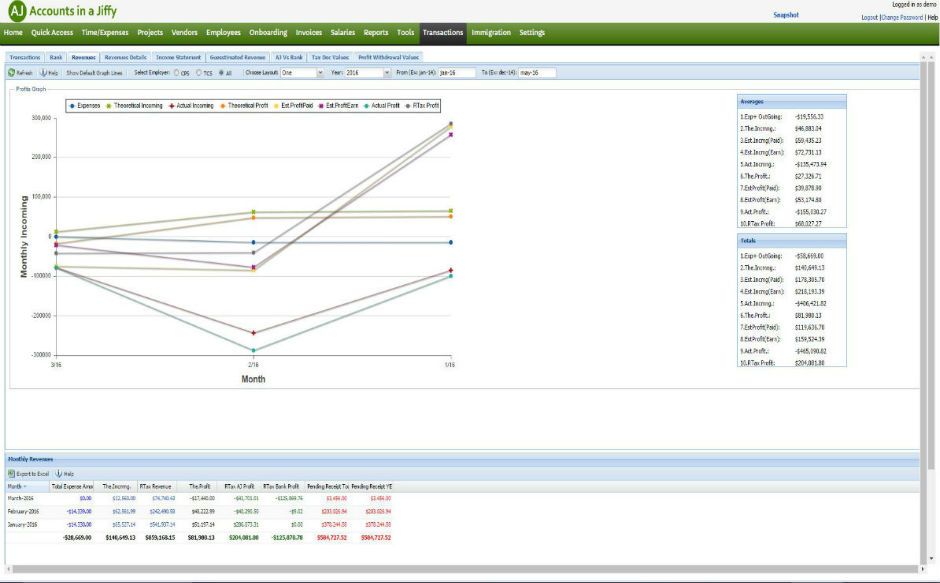Click the To date input field
Screen dimensions: 940x583
(x=537, y=73)
